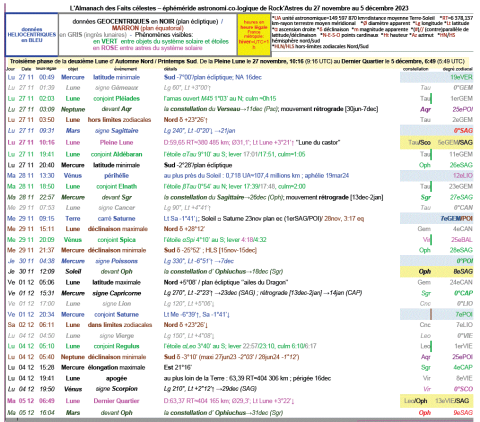Screen dimensions: 480x422
Task: Click the 'conjoint Aldébaran' event
Action: pyautogui.click(x=116, y=154)
